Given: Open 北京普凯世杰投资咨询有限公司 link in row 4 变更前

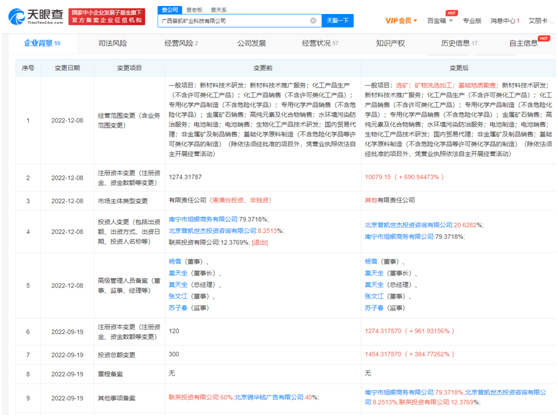Looking at the screenshot, I should [212, 231].
